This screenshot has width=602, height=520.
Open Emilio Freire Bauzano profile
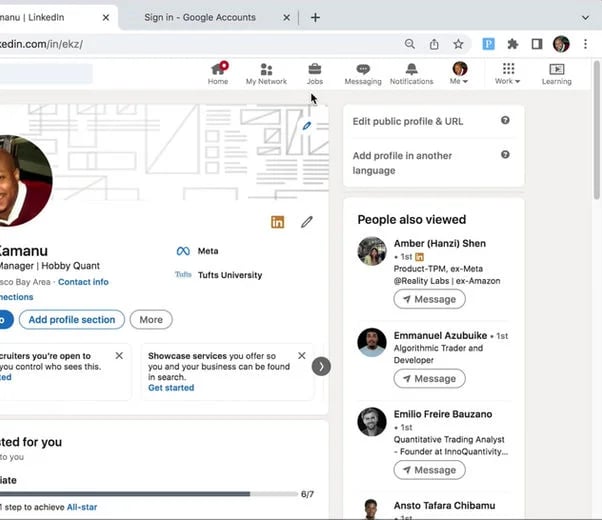click(443, 414)
